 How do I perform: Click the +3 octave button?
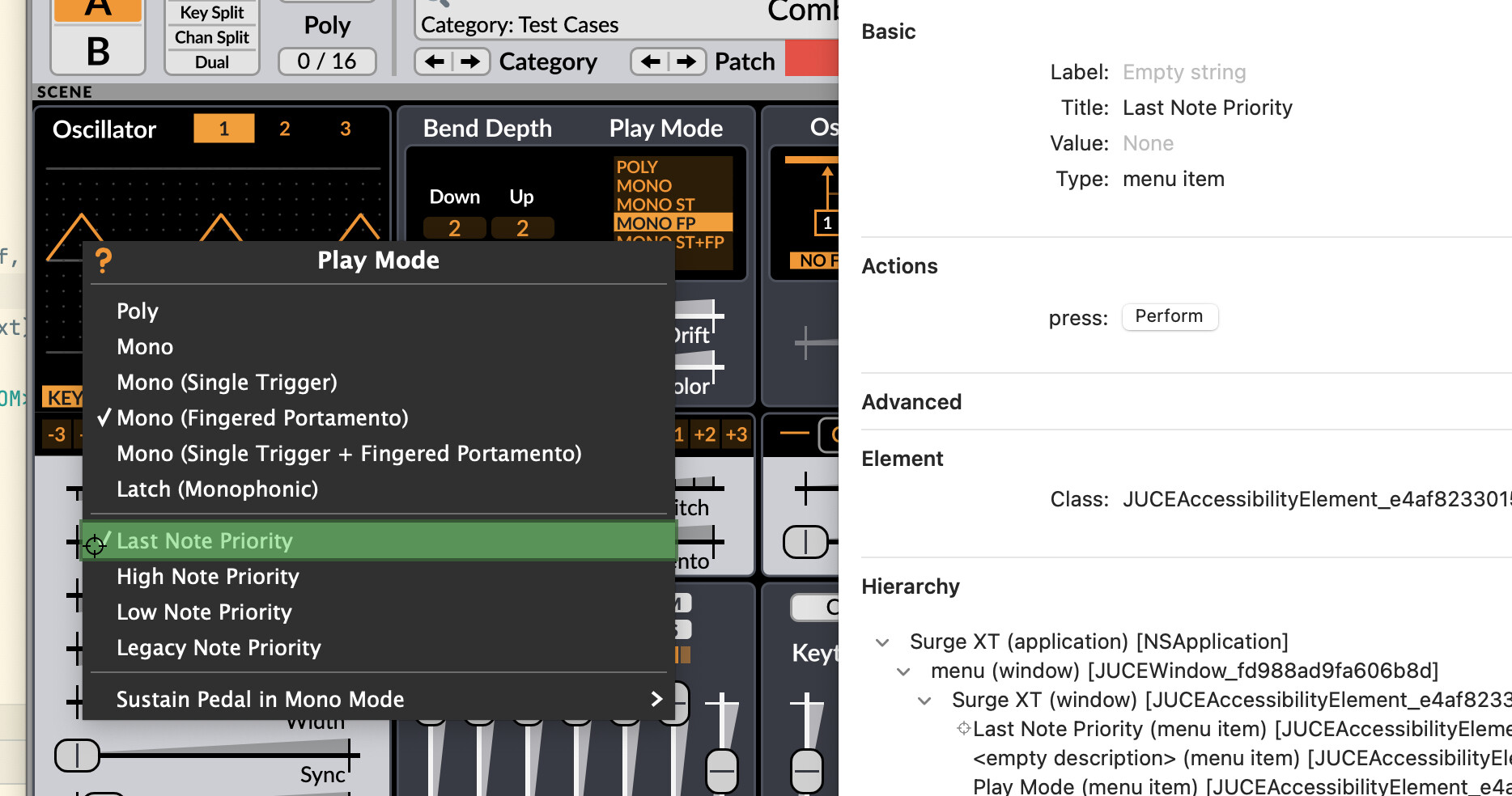tap(737, 434)
